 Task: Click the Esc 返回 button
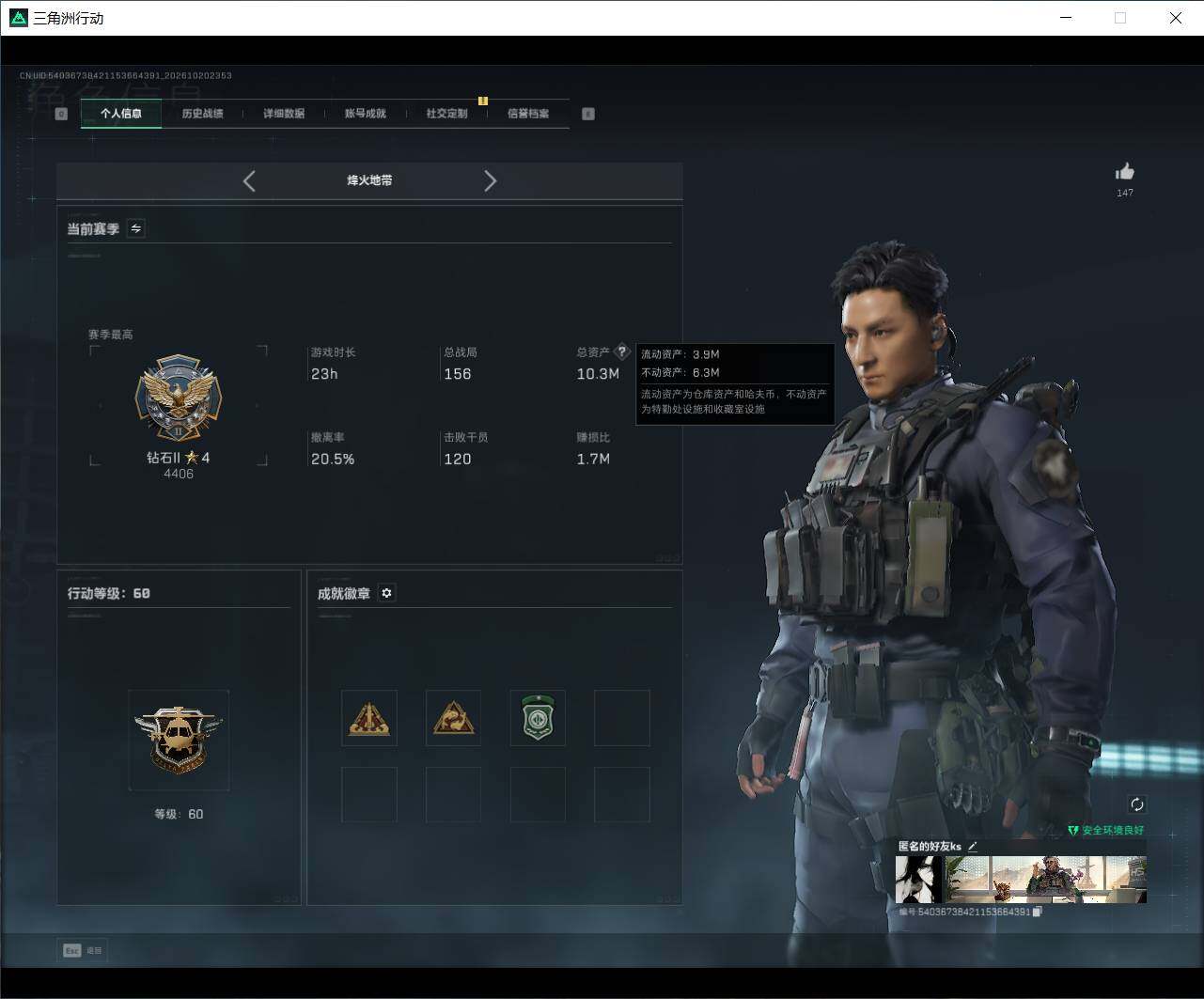(x=82, y=950)
